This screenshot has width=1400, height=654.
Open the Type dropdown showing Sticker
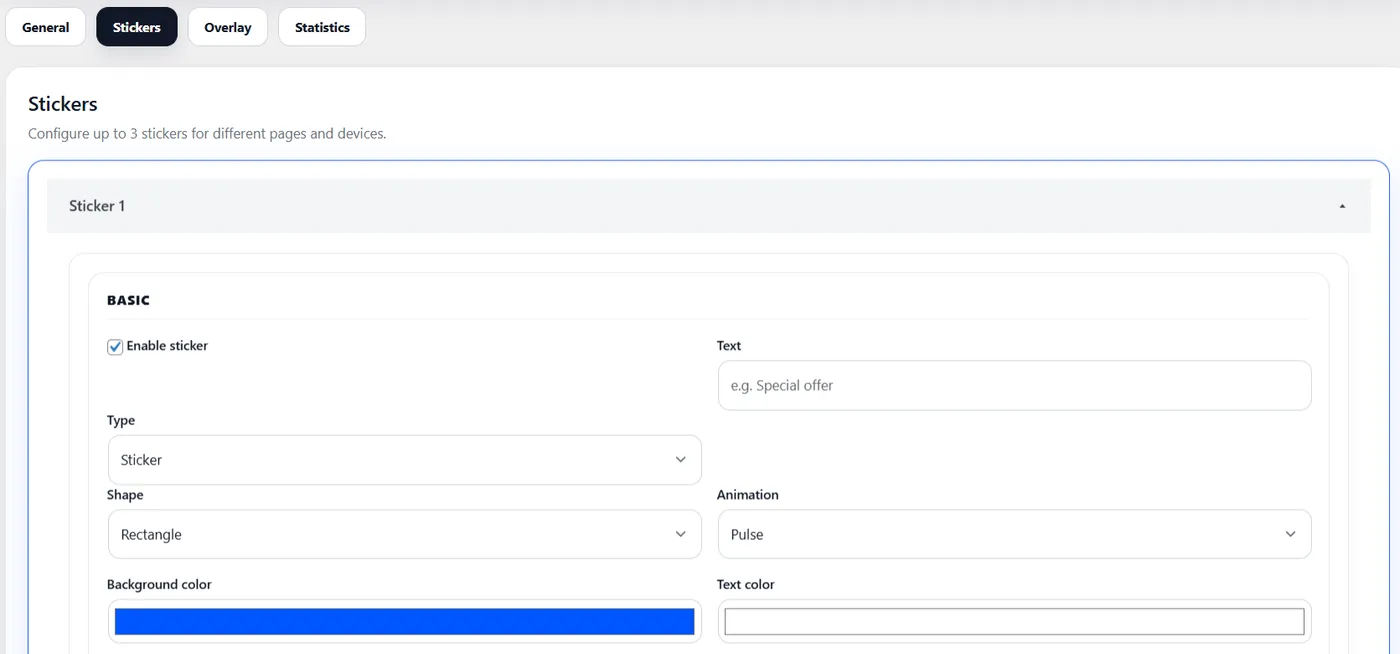click(x=404, y=460)
